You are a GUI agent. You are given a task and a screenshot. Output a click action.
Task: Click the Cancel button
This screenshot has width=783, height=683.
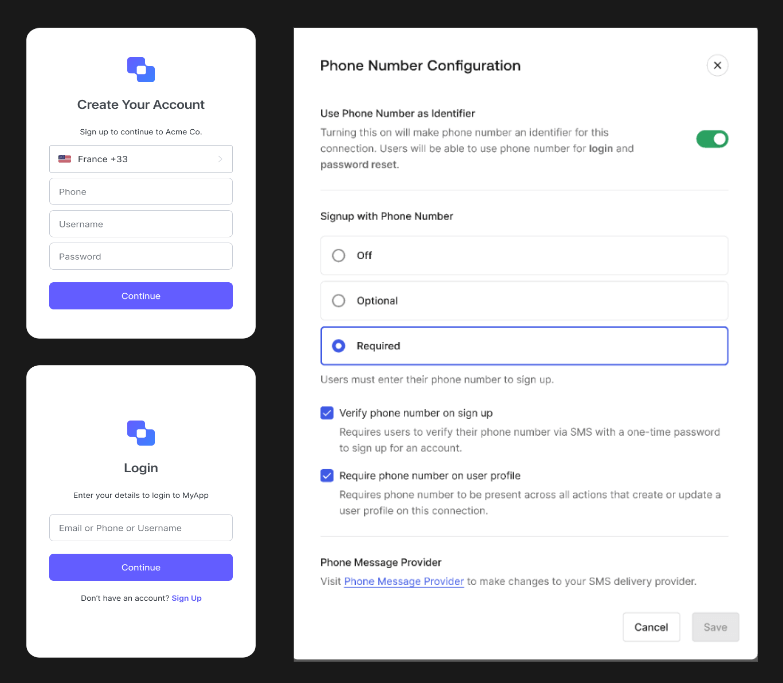pos(651,627)
